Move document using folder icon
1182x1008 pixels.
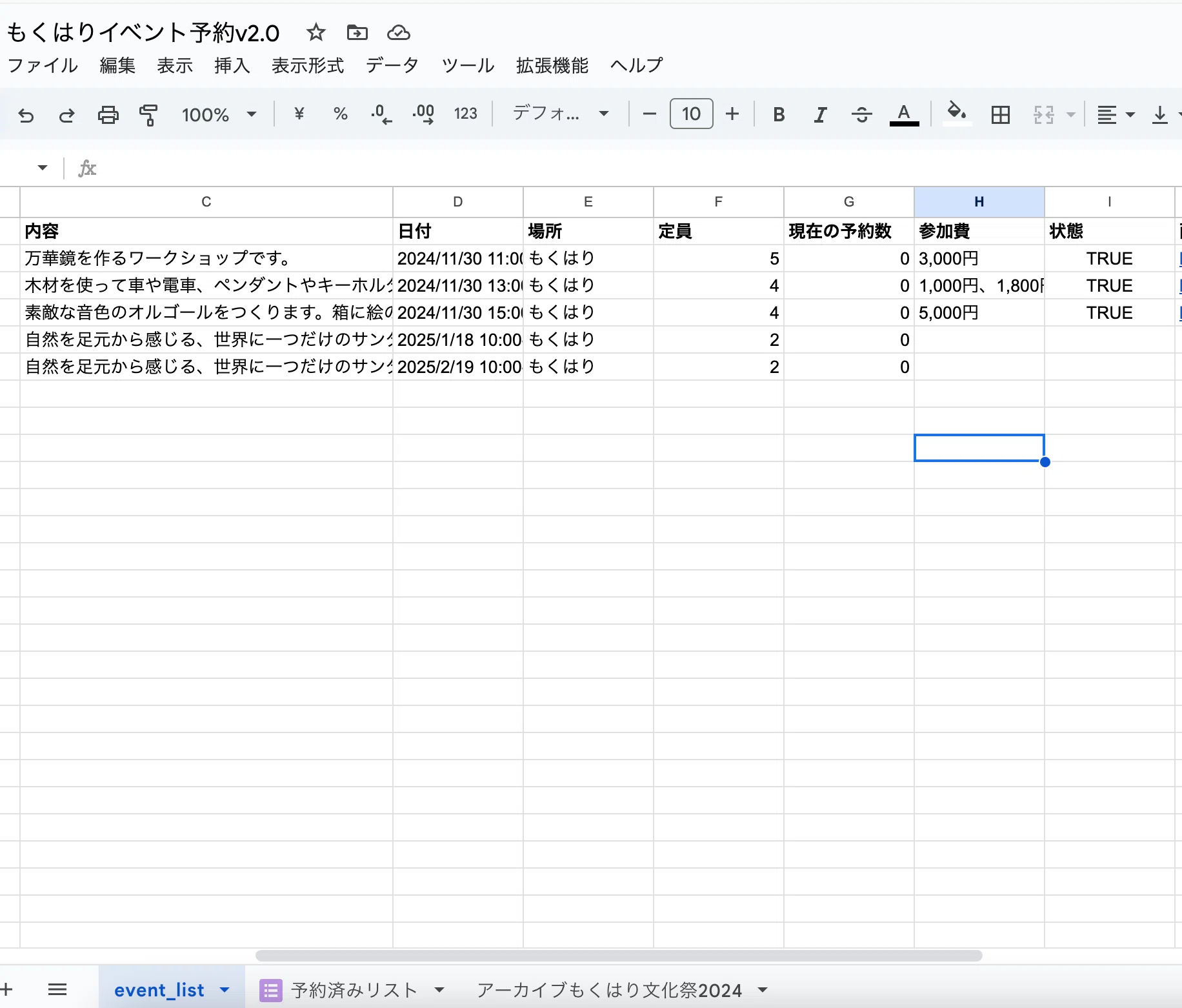(x=357, y=32)
